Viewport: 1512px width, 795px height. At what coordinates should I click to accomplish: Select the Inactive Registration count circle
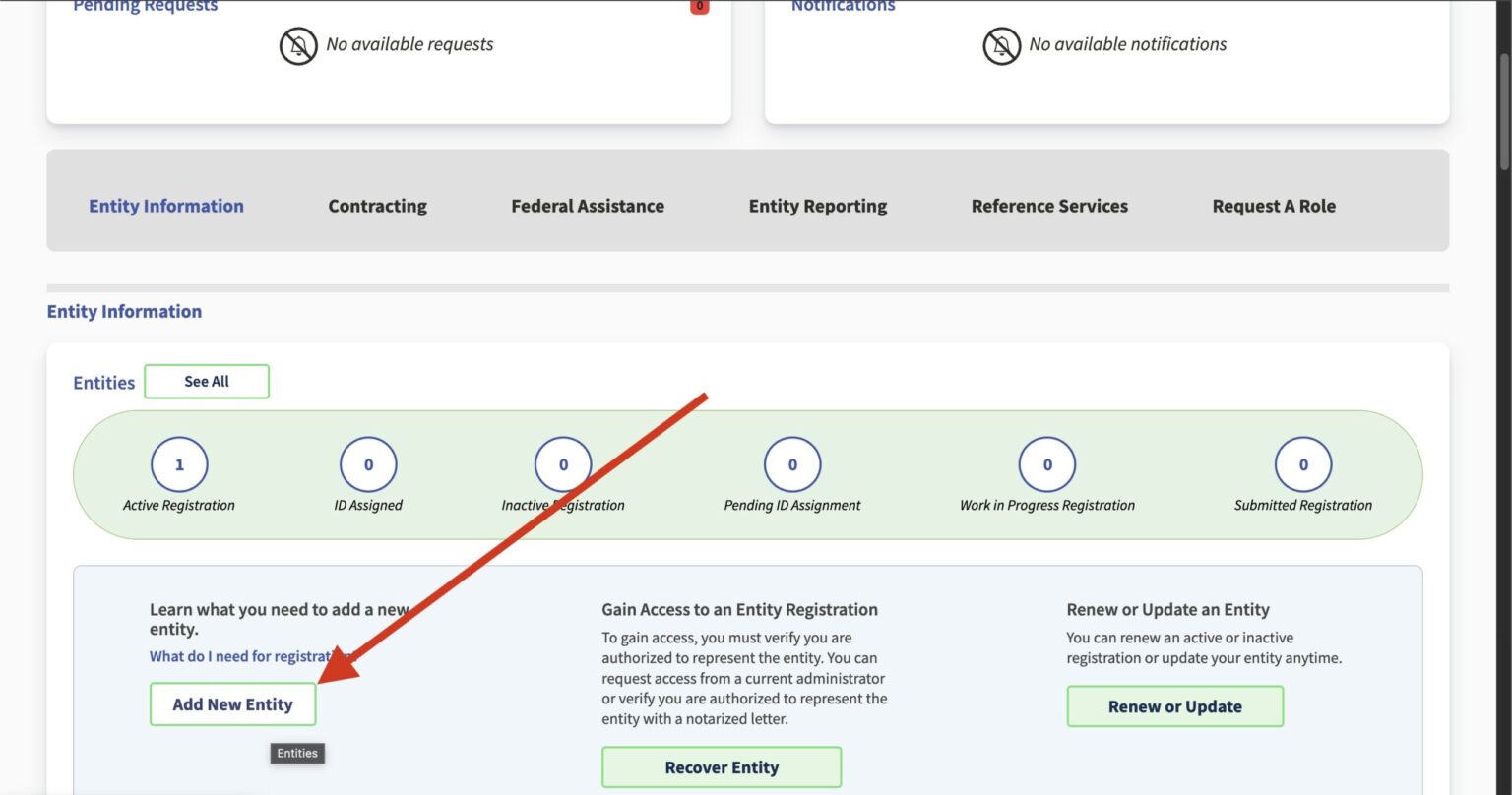tap(563, 464)
